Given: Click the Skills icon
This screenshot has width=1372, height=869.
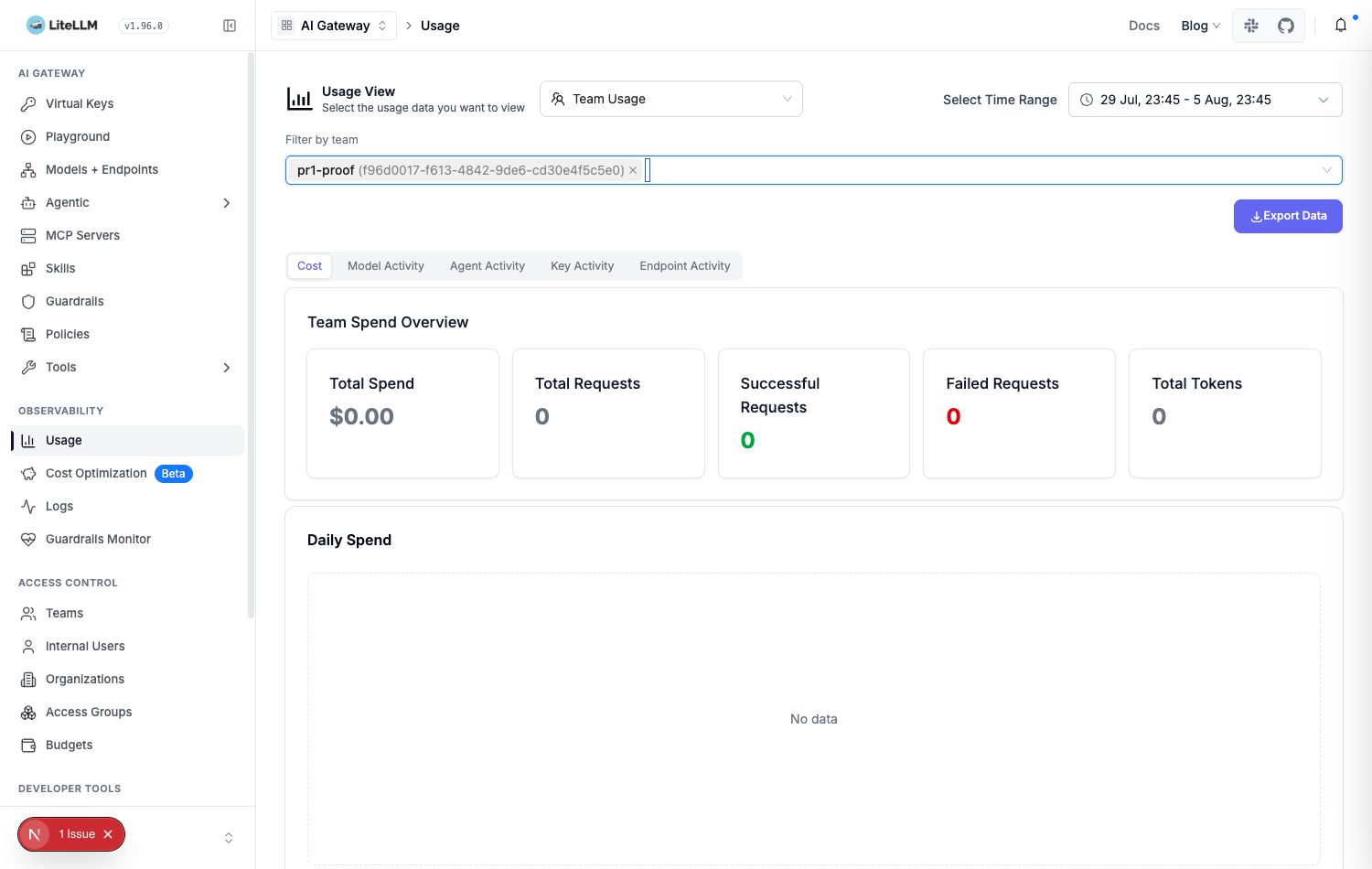Looking at the screenshot, I should (x=28, y=269).
